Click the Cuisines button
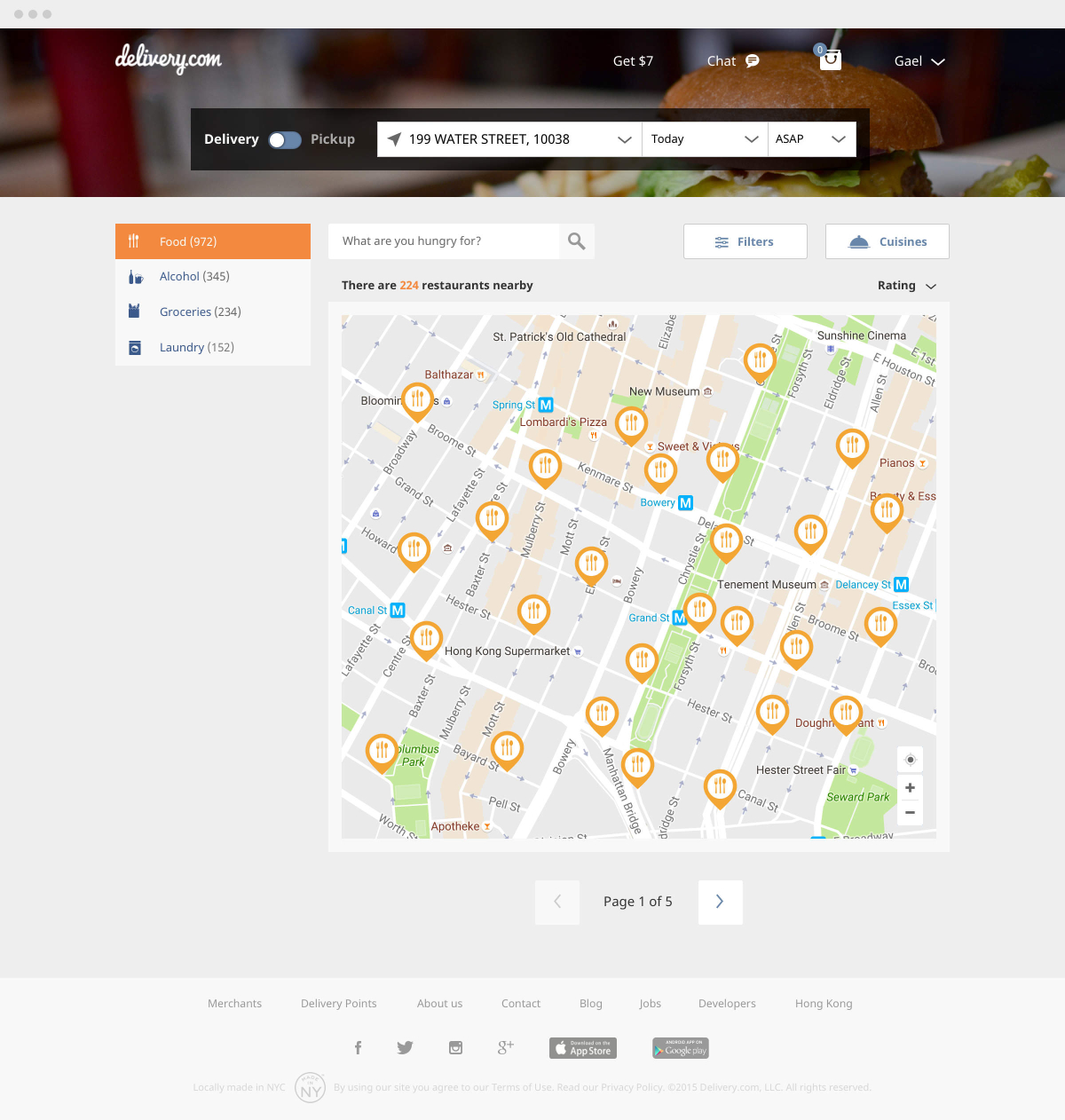Image resolution: width=1065 pixels, height=1120 pixels. (x=887, y=241)
